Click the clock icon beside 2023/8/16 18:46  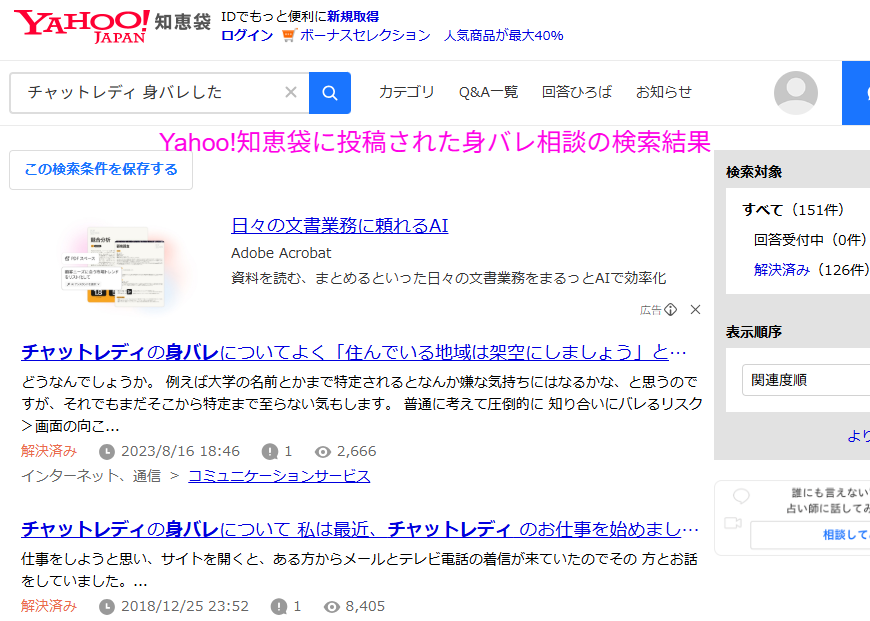coord(107,452)
